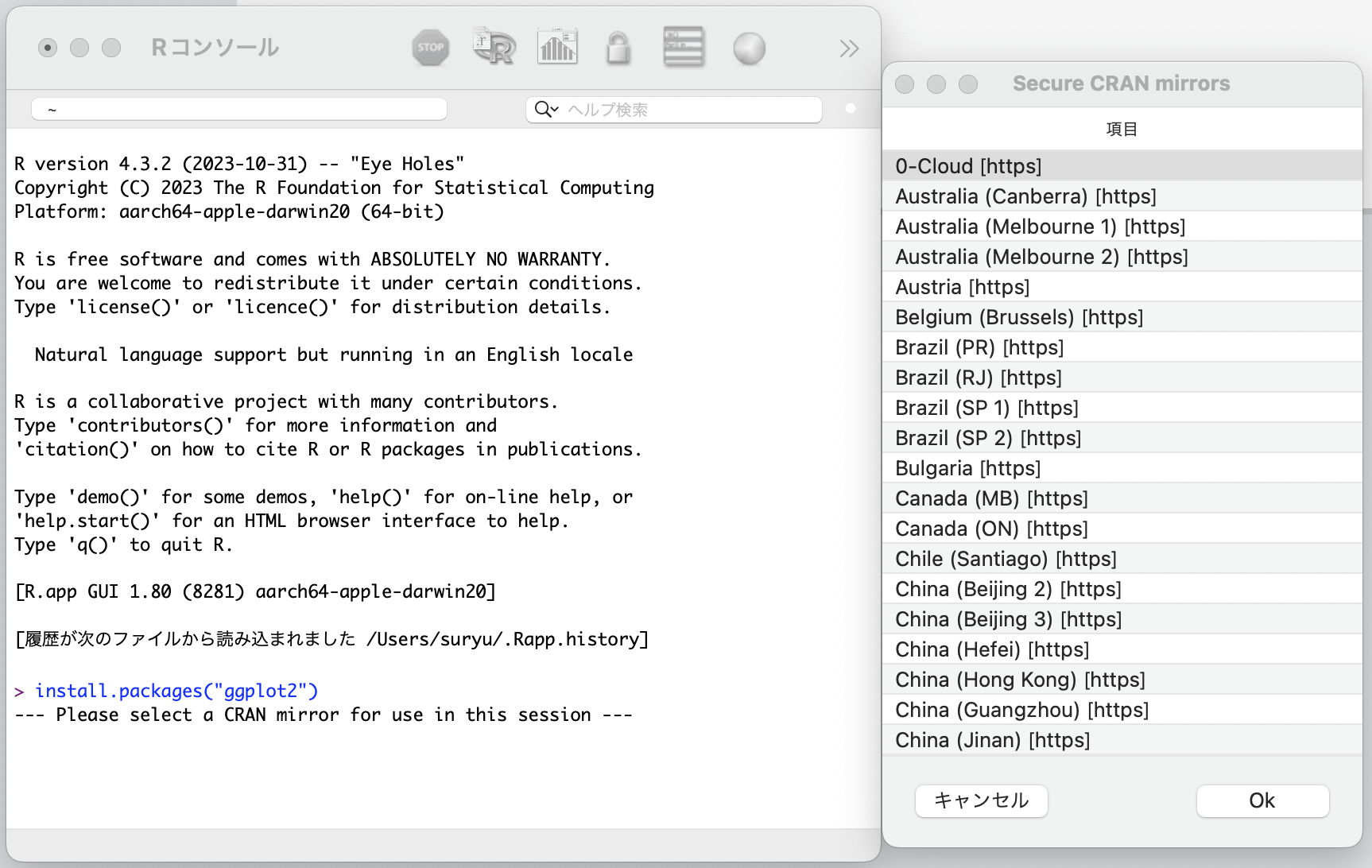Click the 項目 column header
The height and width of the screenshot is (868, 1372).
(x=1122, y=129)
